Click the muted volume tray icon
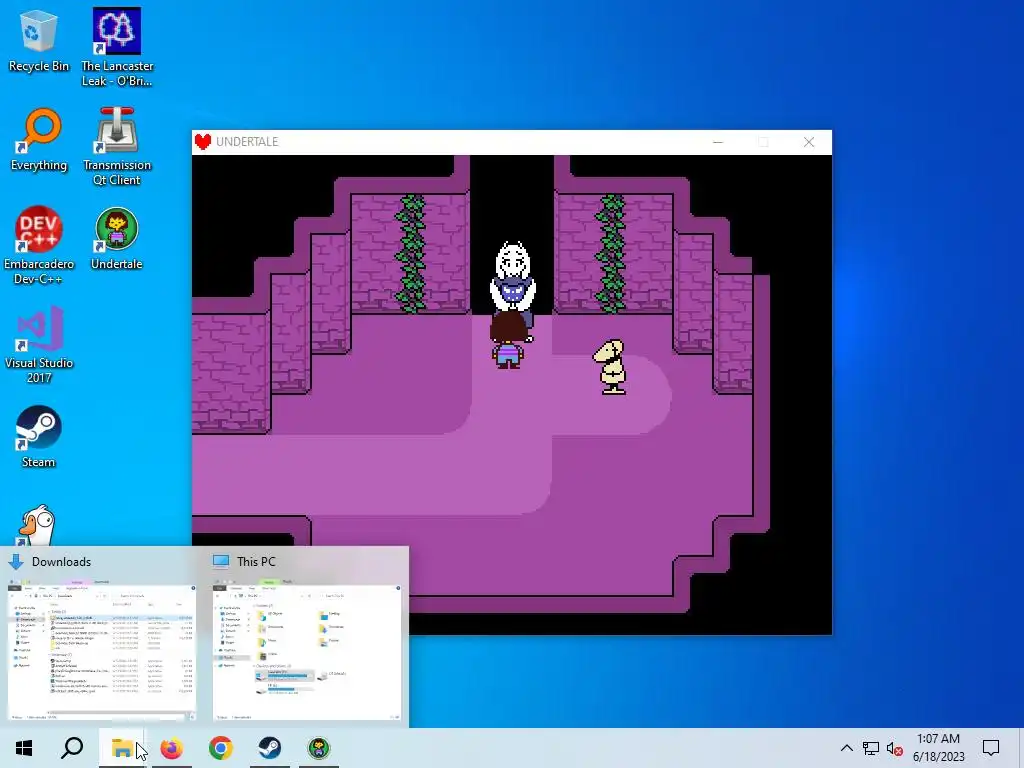1024x768 pixels. click(895, 749)
